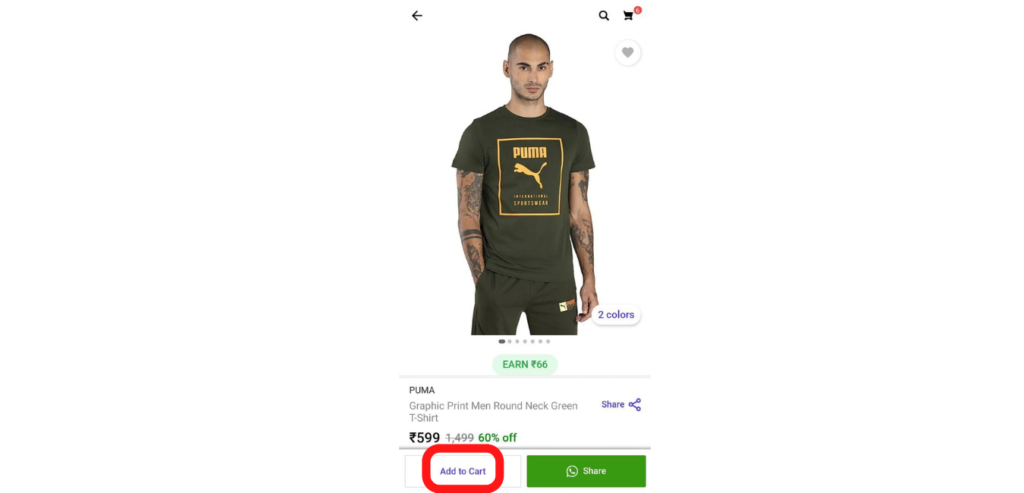Jump to the last carousel dot
Screen dimensions: 1024x493
tap(548, 342)
